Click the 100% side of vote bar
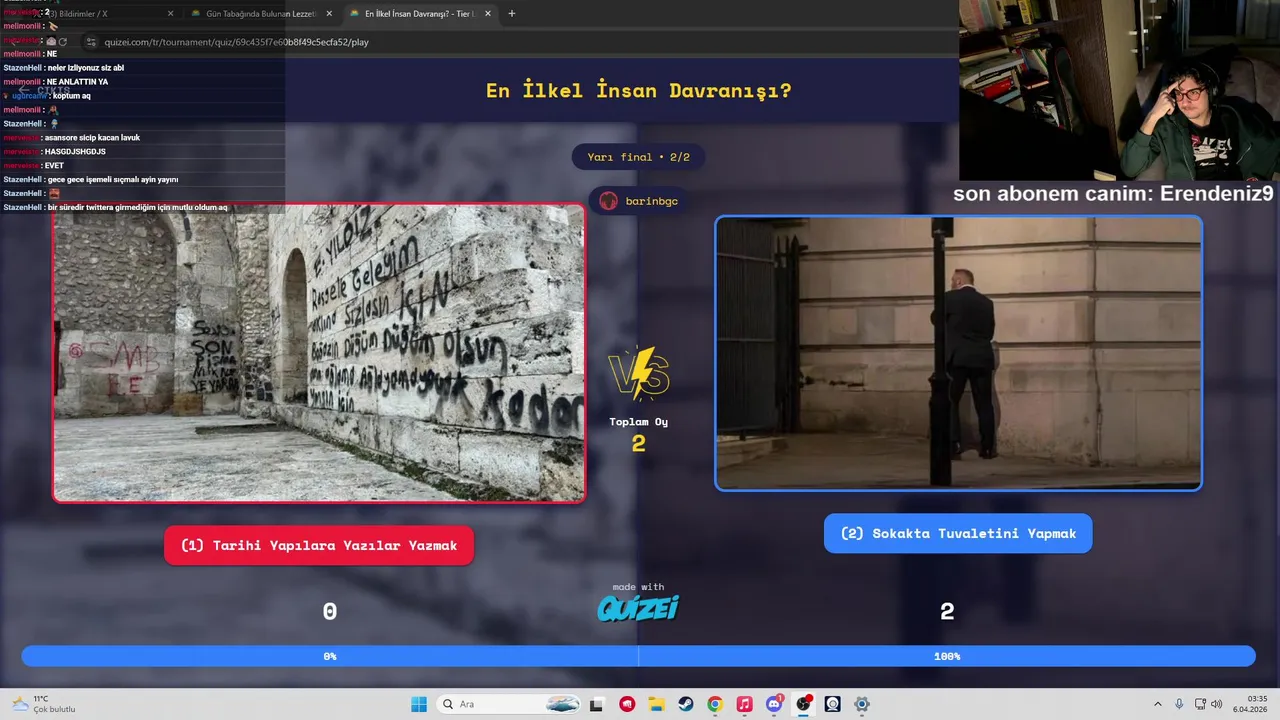Image resolution: width=1280 pixels, height=720 pixels. pos(947,656)
